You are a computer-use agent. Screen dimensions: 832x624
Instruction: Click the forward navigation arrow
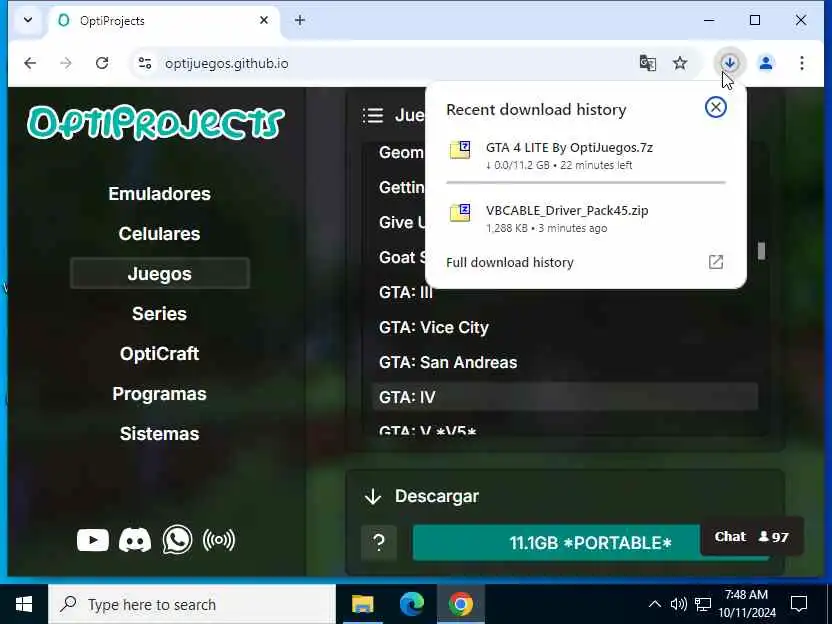pos(66,63)
